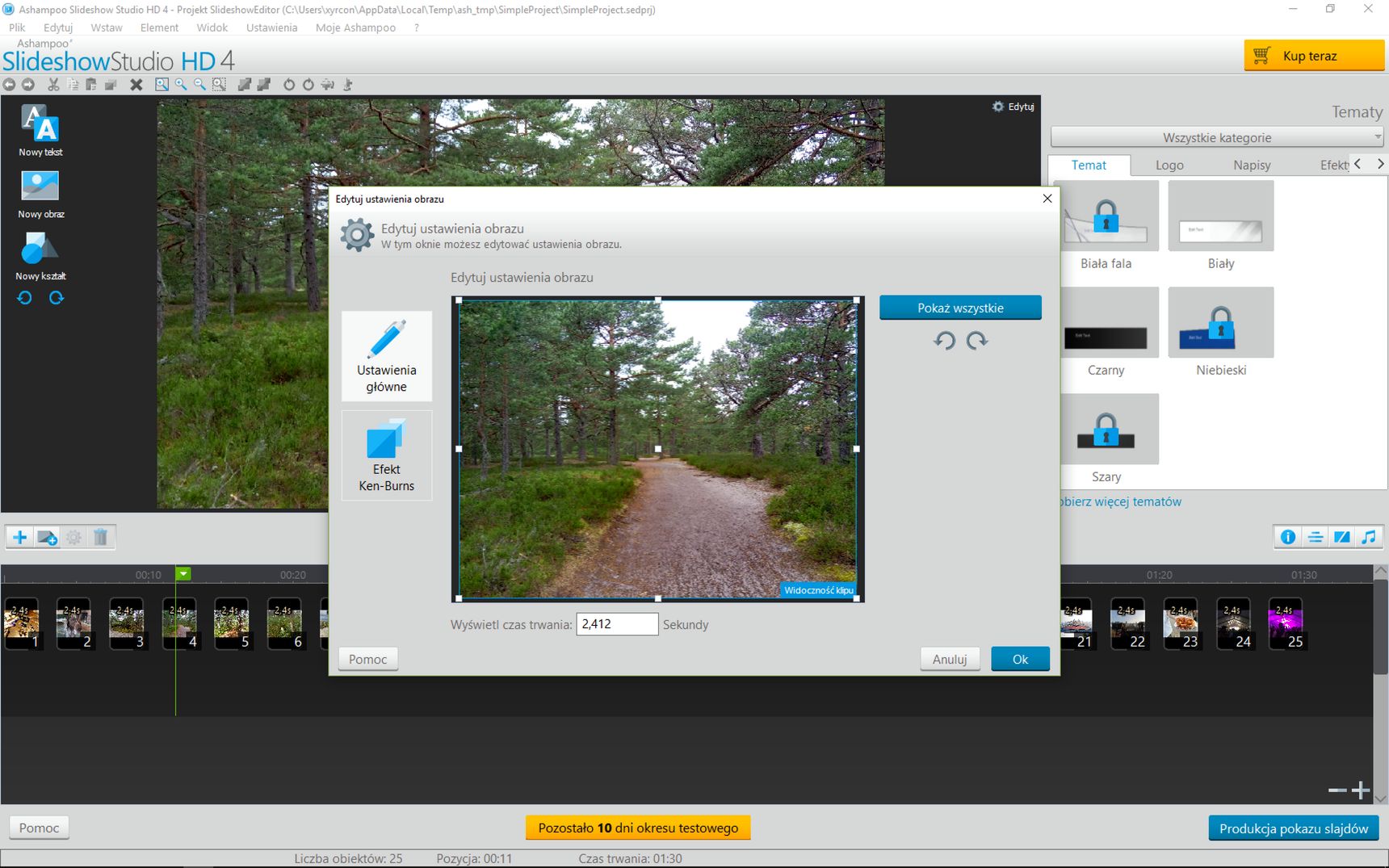Screen dimensions: 1389x868
Task: Click the black X delete icon in toolbar
Action: pyautogui.click(x=136, y=84)
